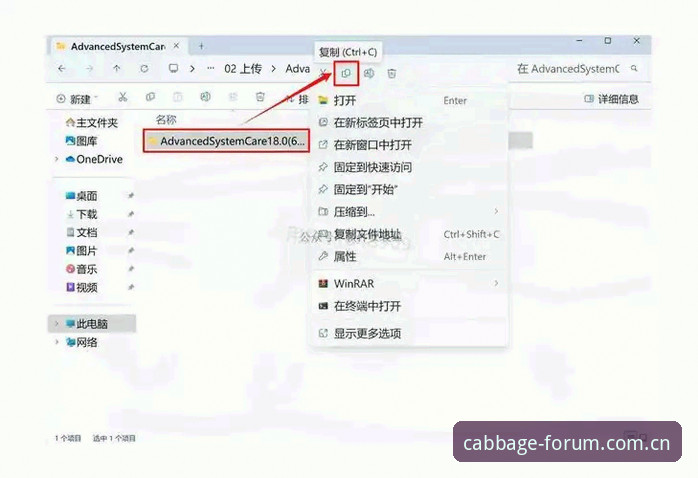Open 图库 in sidebar

tap(81, 141)
